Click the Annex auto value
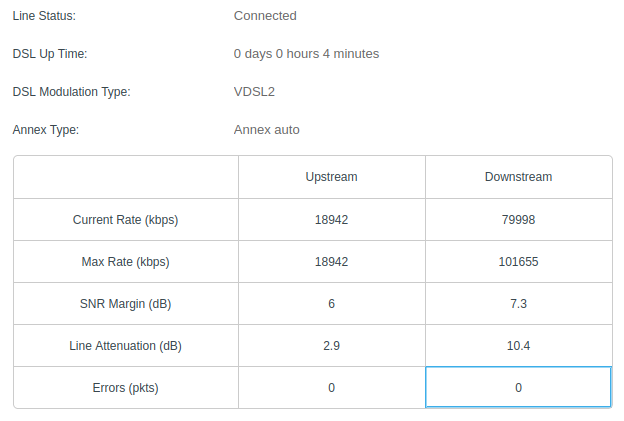This screenshot has width=624, height=421. [266, 130]
